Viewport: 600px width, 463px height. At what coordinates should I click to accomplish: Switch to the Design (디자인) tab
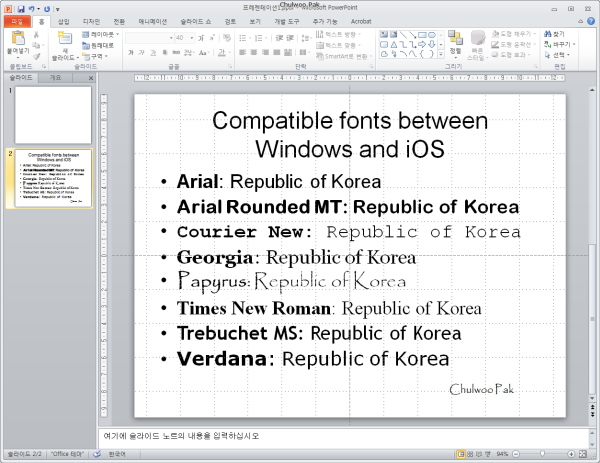point(91,22)
